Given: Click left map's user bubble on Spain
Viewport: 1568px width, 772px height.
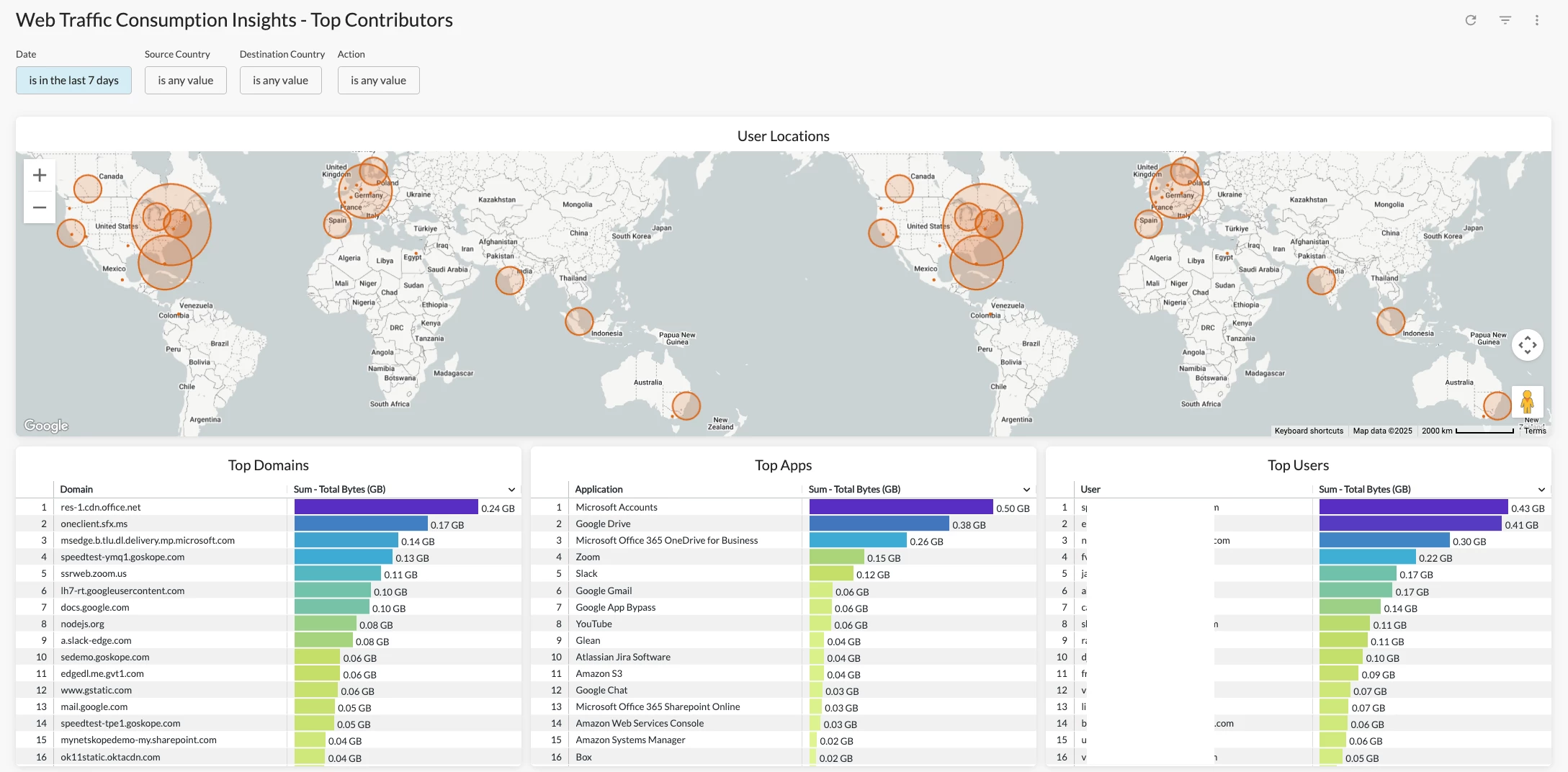Looking at the screenshot, I should point(337,223).
